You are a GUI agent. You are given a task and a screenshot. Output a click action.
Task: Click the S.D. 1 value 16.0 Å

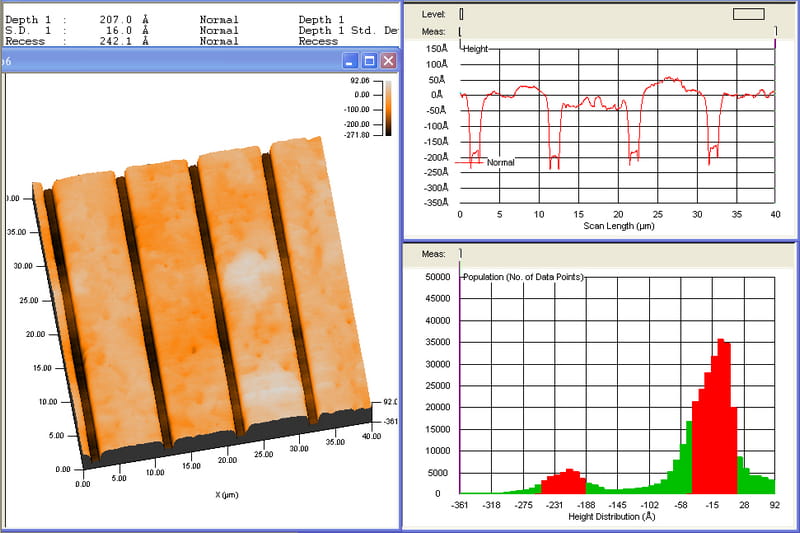tap(127, 31)
